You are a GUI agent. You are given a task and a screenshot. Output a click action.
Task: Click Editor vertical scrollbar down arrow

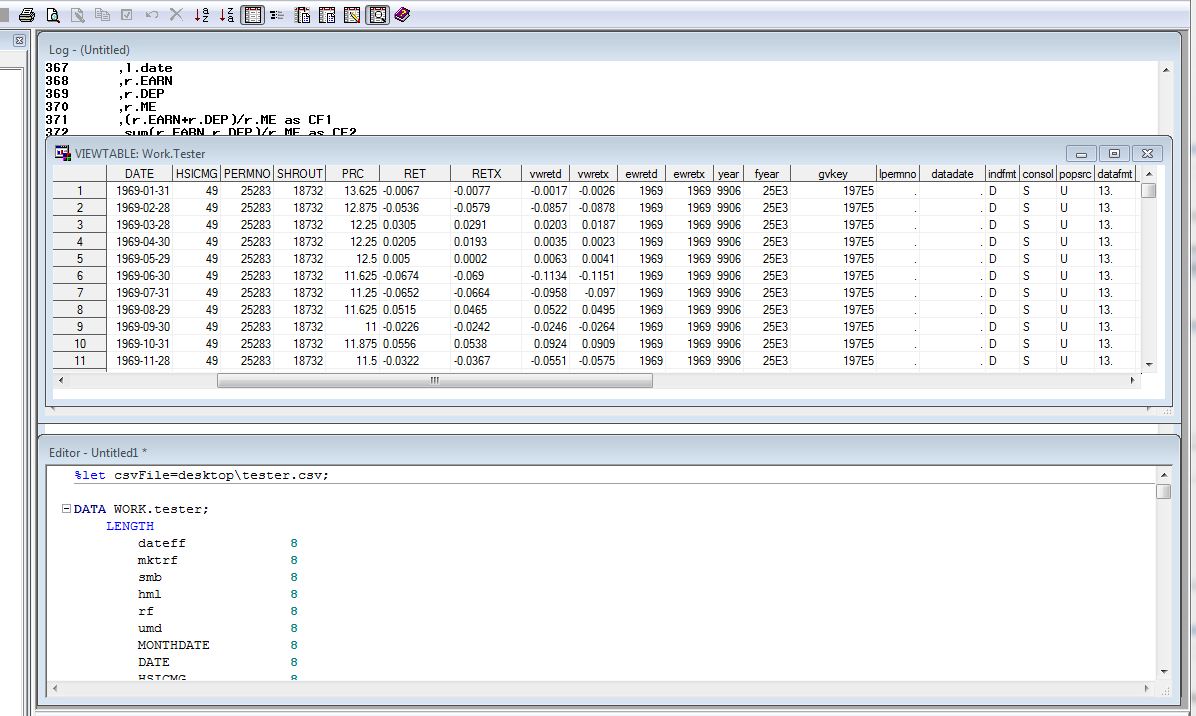pyautogui.click(x=1164, y=672)
